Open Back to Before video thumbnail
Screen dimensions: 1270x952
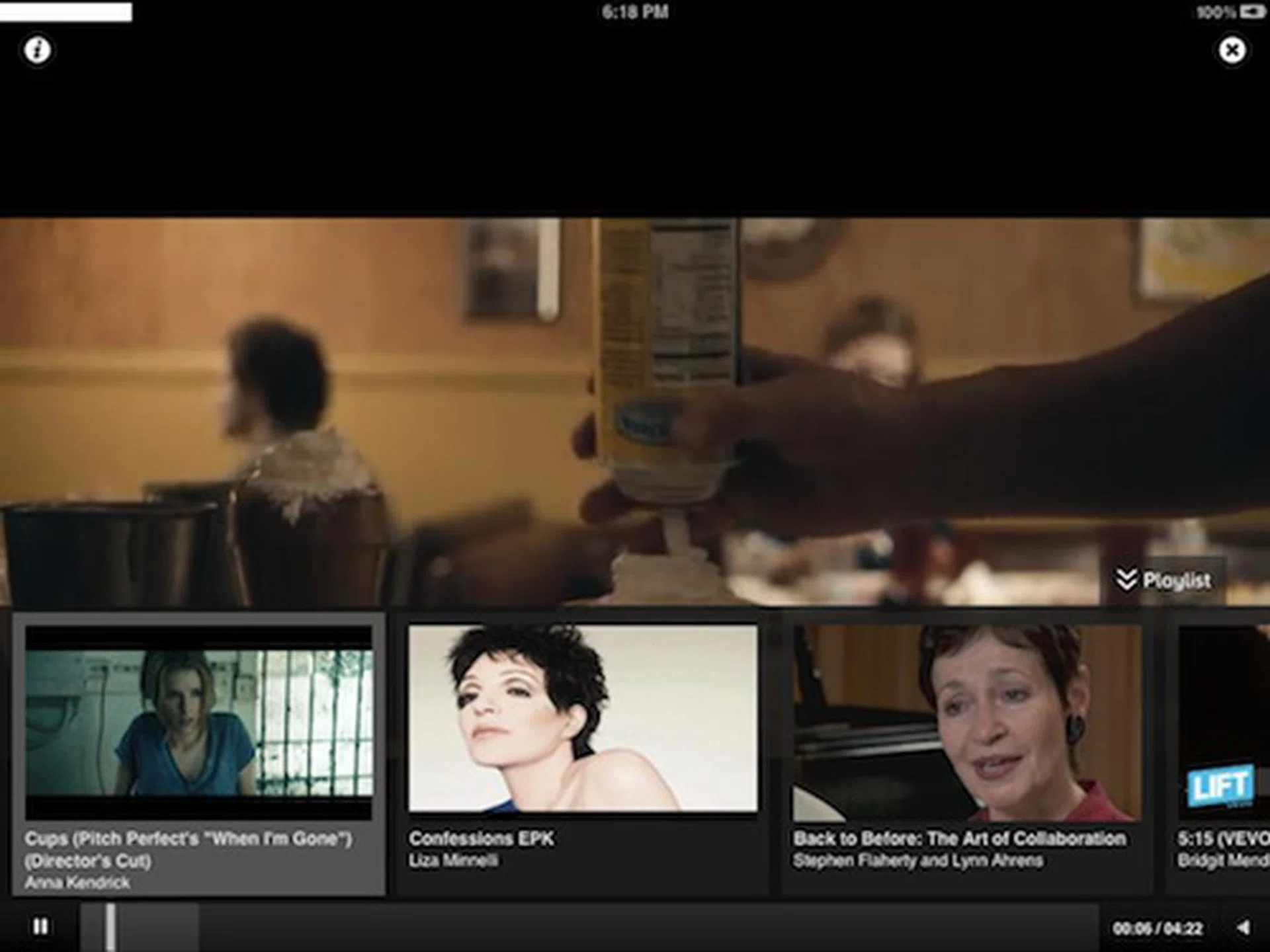tap(966, 723)
